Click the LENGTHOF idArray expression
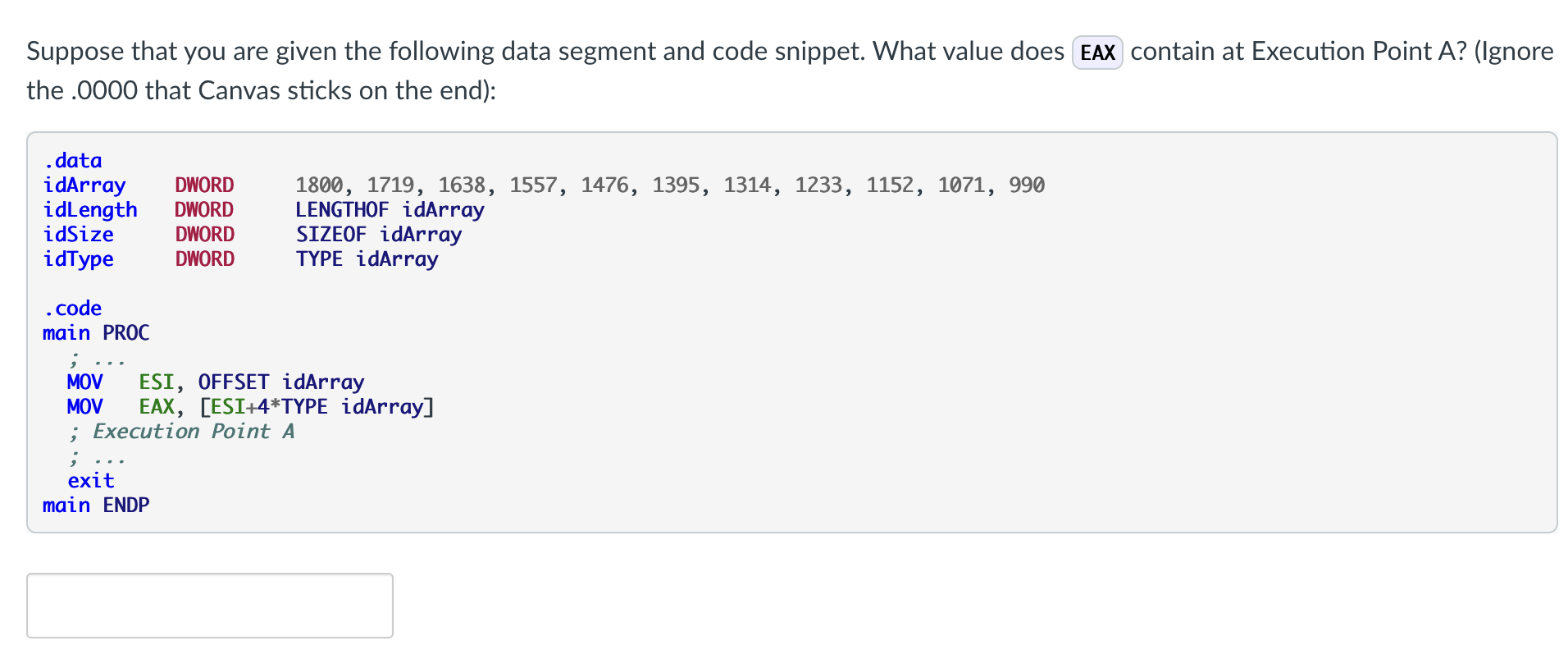 coord(390,209)
